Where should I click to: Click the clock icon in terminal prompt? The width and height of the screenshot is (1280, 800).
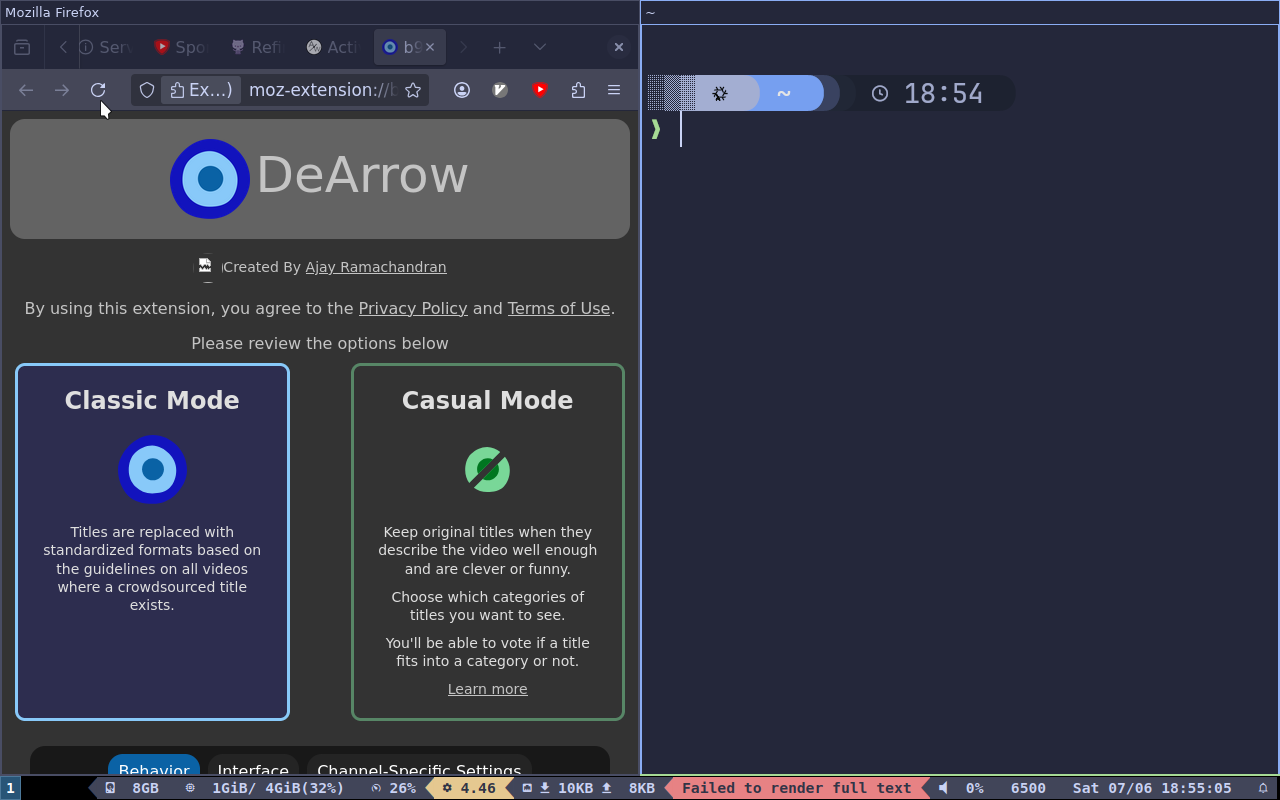(x=880, y=93)
